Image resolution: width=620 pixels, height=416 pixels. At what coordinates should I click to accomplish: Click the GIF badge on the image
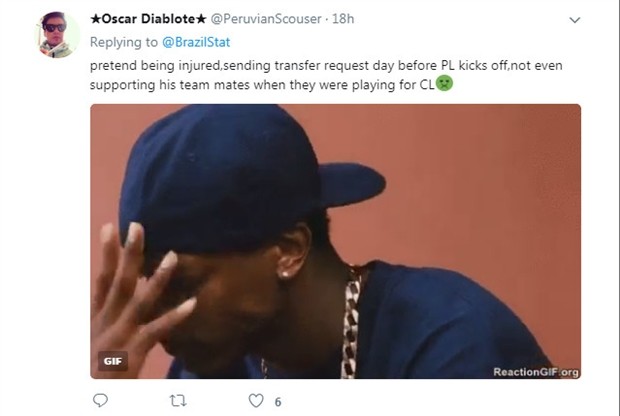[x=112, y=361]
